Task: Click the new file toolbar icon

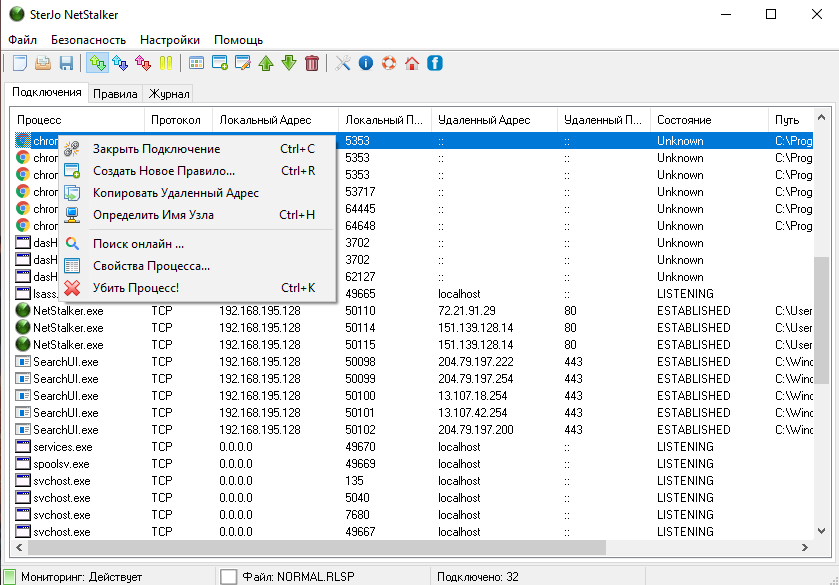Action: [19, 63]
